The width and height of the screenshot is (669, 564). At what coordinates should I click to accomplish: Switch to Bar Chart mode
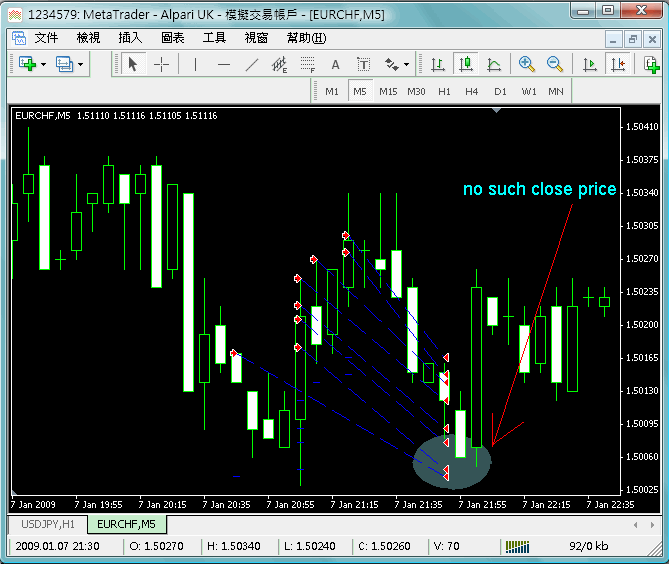point(437,65)
